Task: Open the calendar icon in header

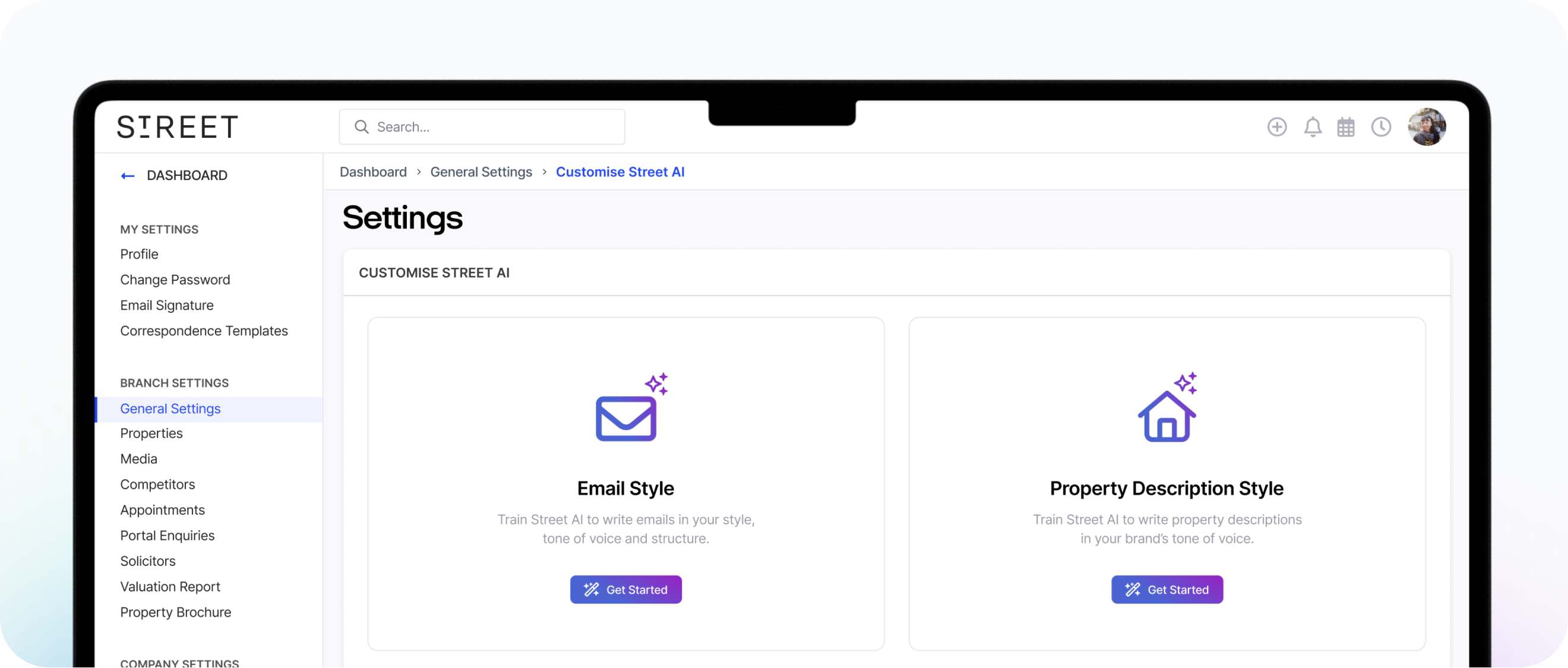Action: pos(1345,127)
